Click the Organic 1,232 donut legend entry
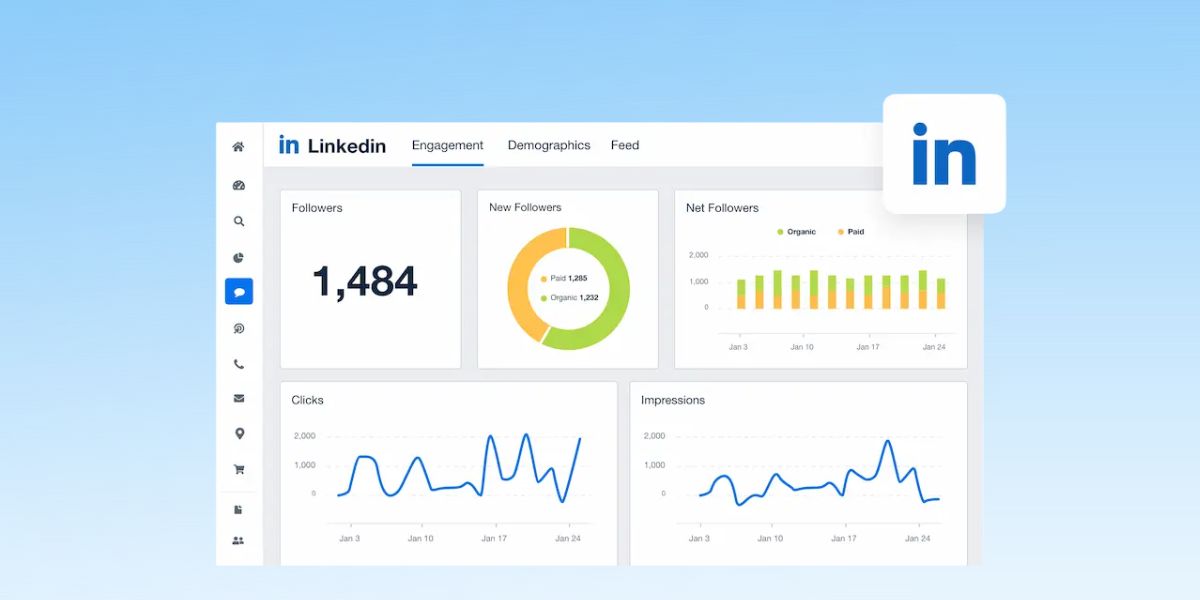This screenshot has height=600, width=1200. [x=569, y=298]
